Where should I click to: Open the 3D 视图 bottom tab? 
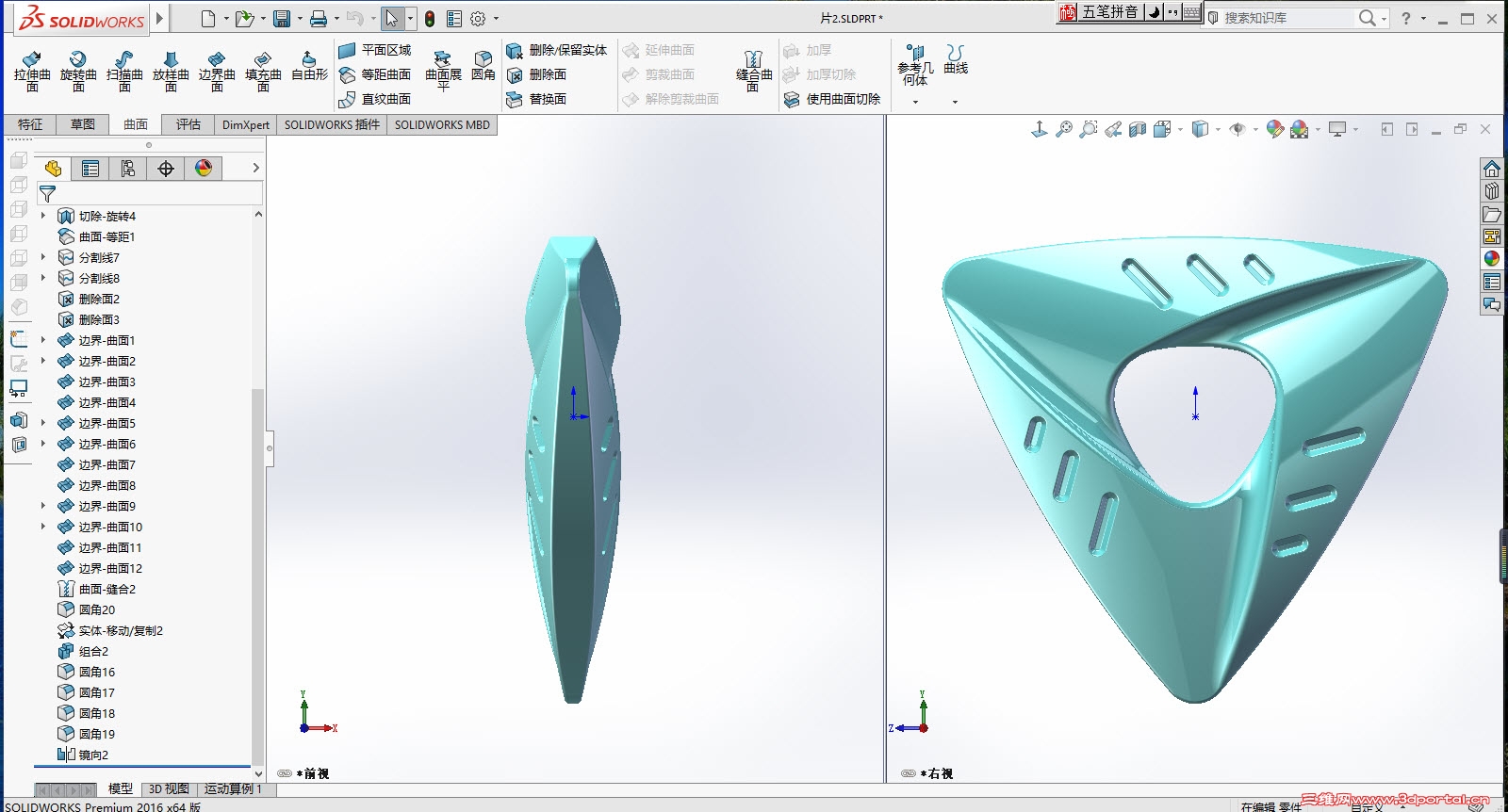coord(169,788)
